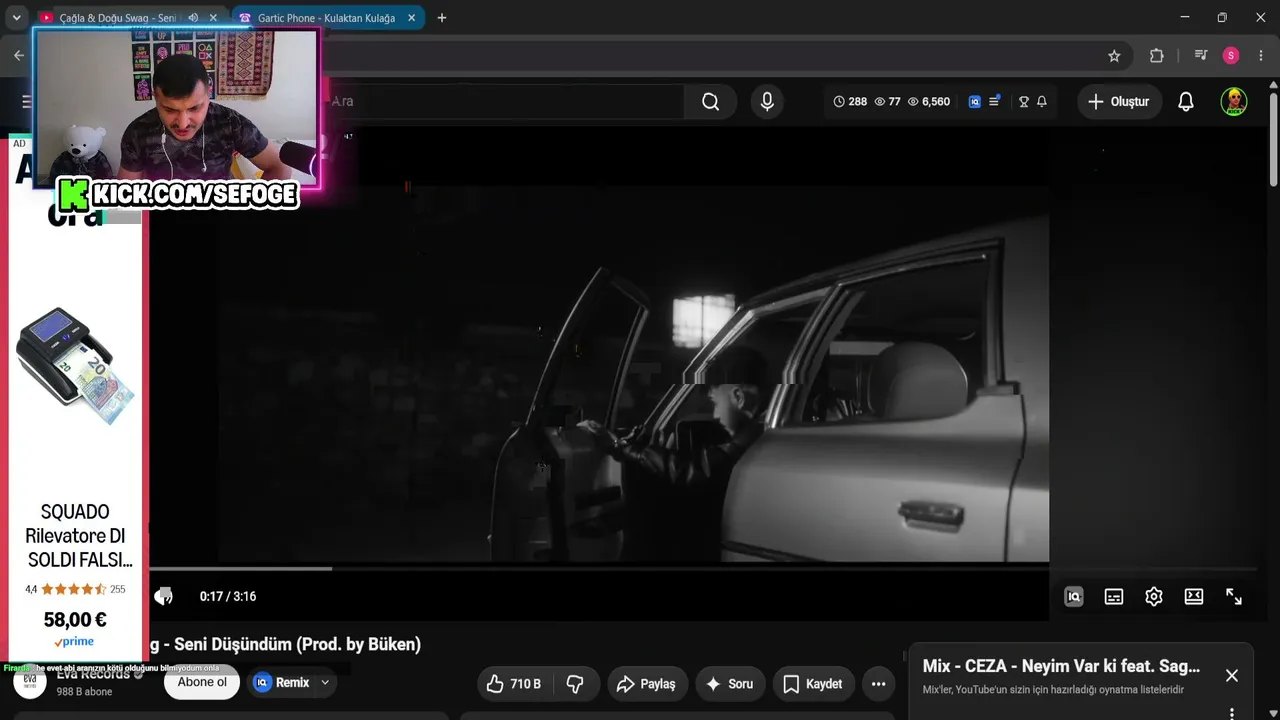Open the Eva Records channel avatar
Screen dimensions: 1280x720
(x=30, y=682)
